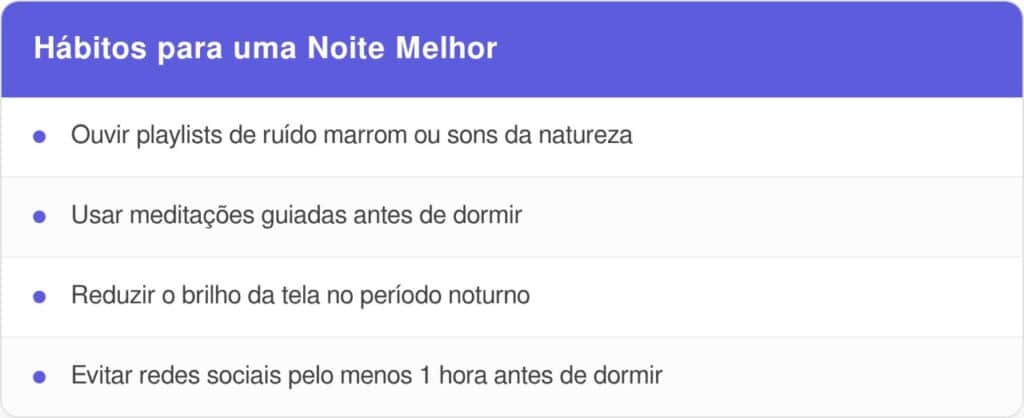Click the bullet dot beside 'Ouvir playlists'
The width and height of the screenshot is (1024, 418).
[x=40, y=137]
